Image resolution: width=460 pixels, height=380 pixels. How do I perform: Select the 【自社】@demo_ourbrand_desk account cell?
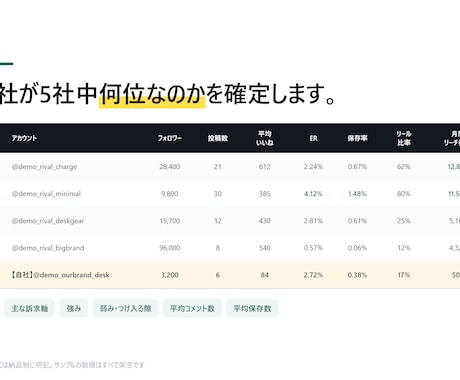[60, 275]
